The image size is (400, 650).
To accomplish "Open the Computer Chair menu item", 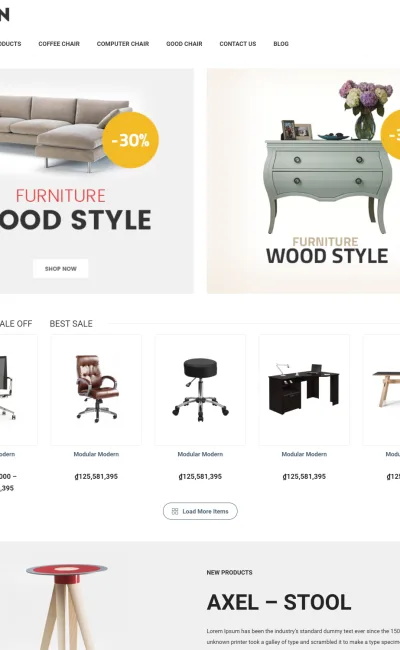I will 123,44.
